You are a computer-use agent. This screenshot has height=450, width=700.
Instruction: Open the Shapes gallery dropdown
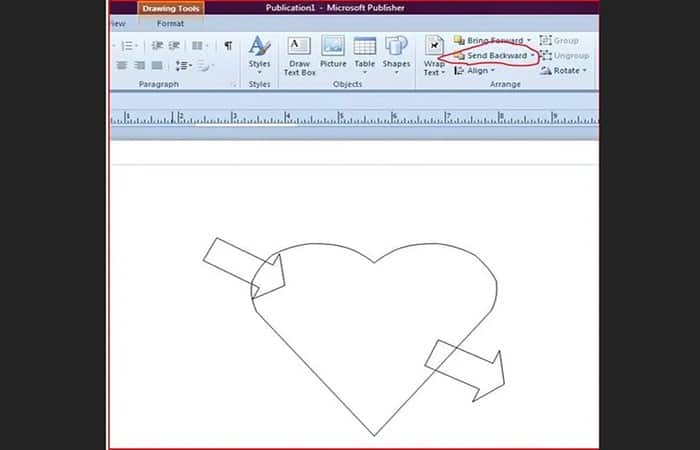(396, 72)
